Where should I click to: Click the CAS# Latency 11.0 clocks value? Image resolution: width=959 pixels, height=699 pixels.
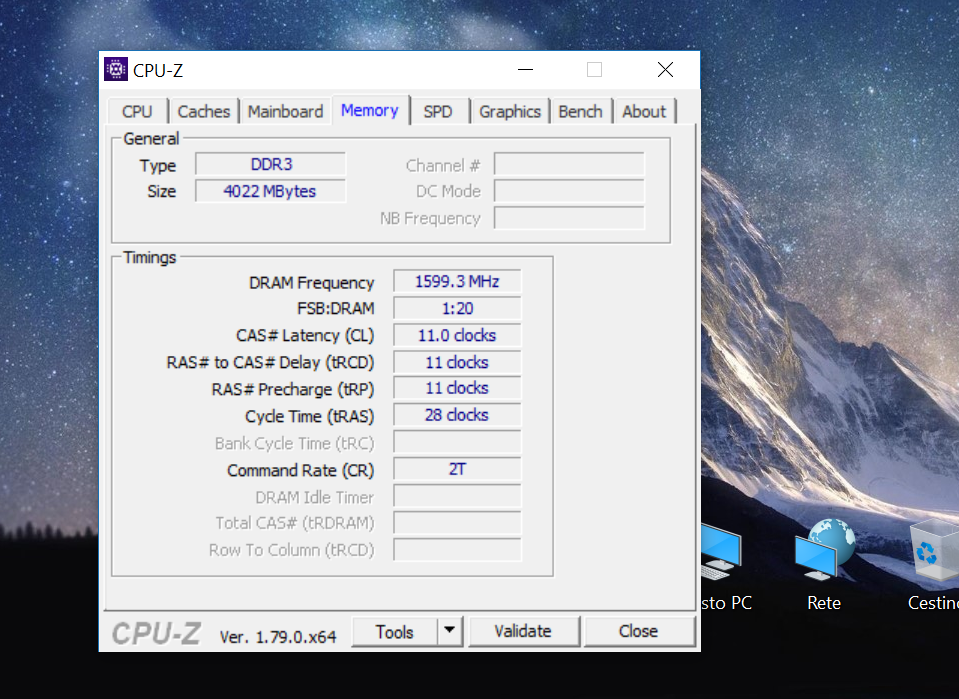(457, 335)
